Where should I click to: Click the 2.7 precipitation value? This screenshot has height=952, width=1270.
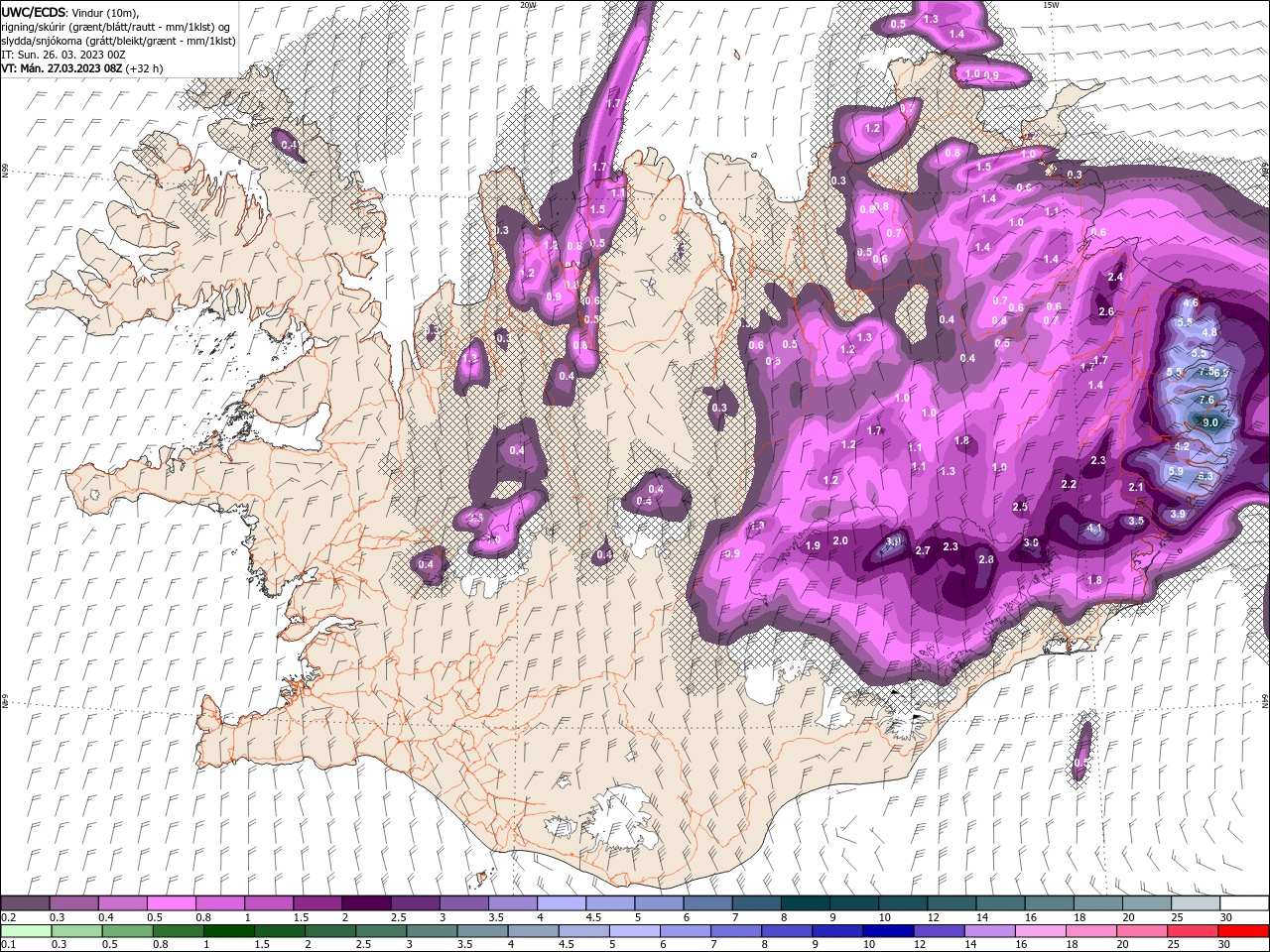coord(923,550)
